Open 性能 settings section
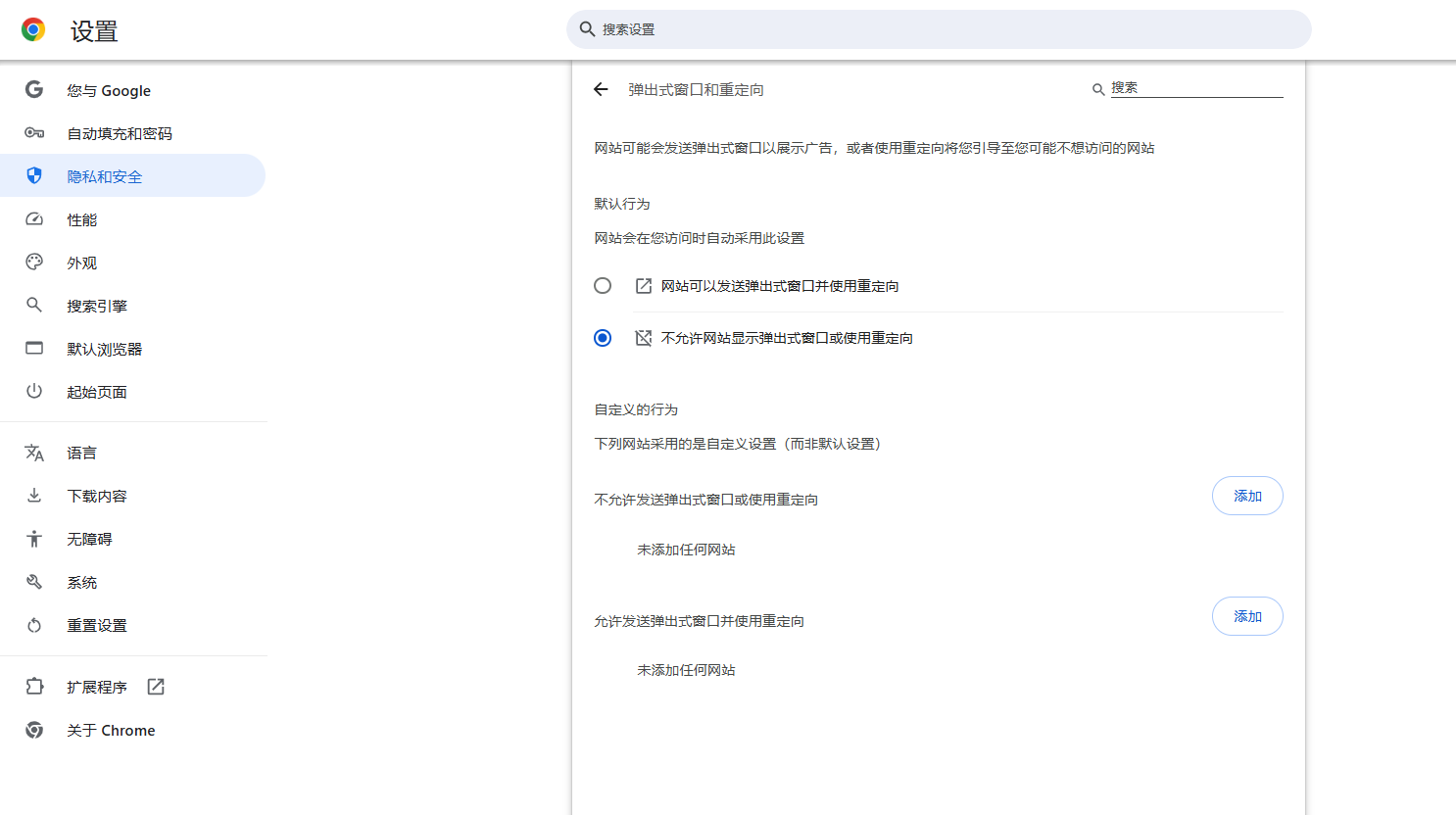1456x815 pixels. 132,219
